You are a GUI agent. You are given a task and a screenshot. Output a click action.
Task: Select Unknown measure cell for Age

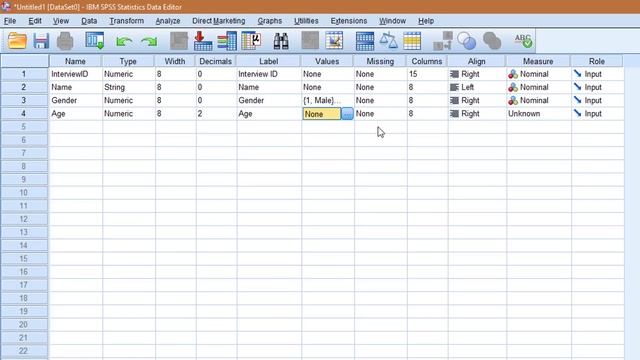click(538, 113)
